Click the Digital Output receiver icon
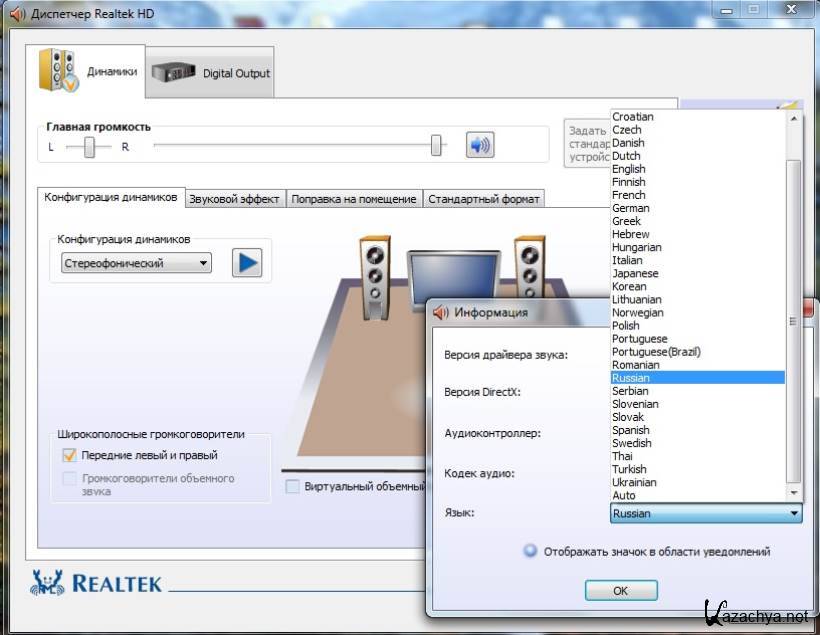Viewport: 820px width, 635px height. coord(173,73)
